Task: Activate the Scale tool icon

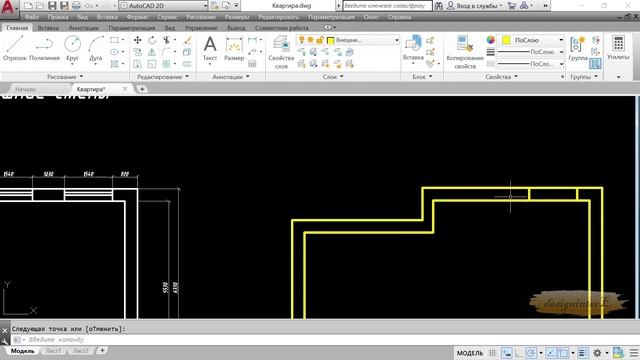Action: [x=152, y=64]
